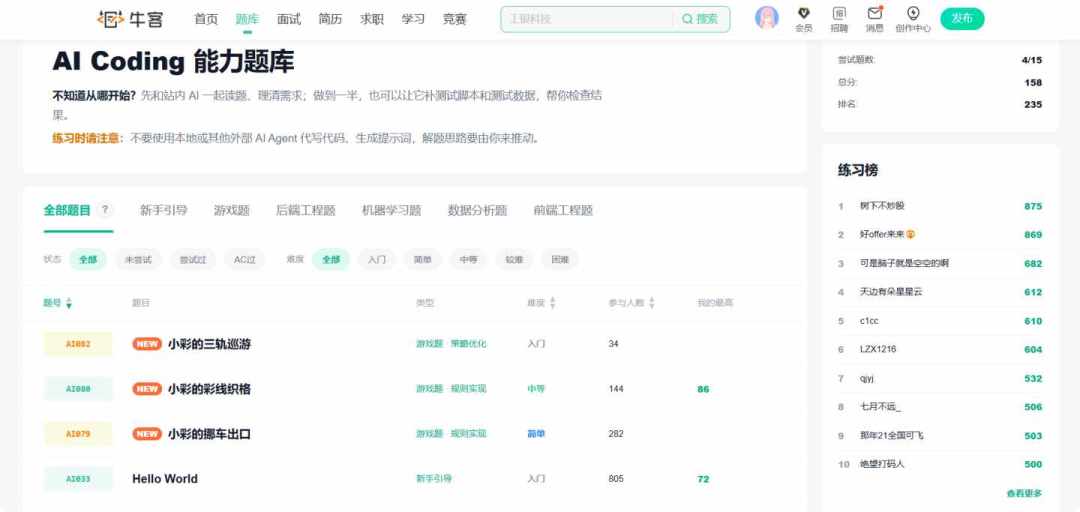Click the 策略优化 tag on 小彩的三轨巡游
The height and width of the screenshot is (512, 1080).
(468, 344)
